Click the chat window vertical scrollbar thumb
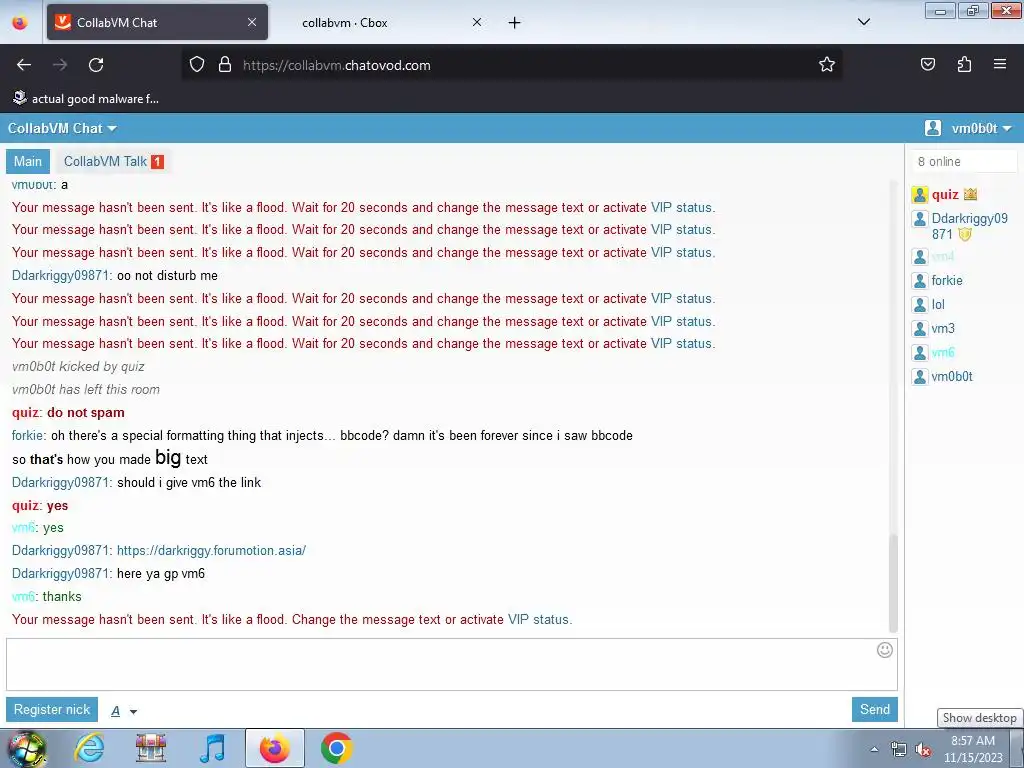The image size is (1024, 768). click(x=893, y=583)
